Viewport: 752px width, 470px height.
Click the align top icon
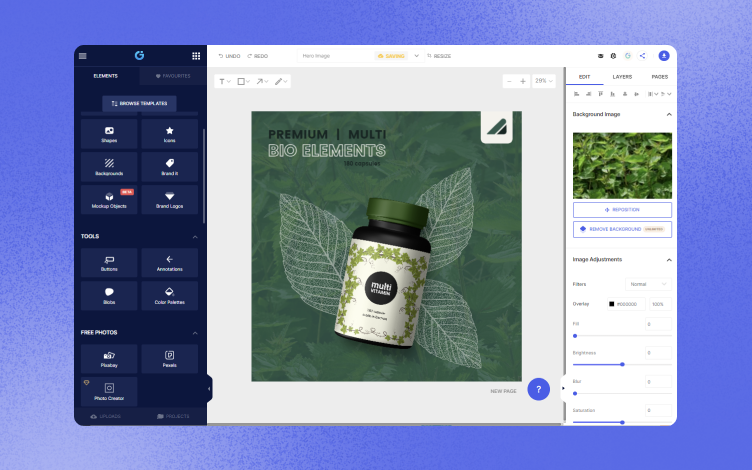click(600, 94)
